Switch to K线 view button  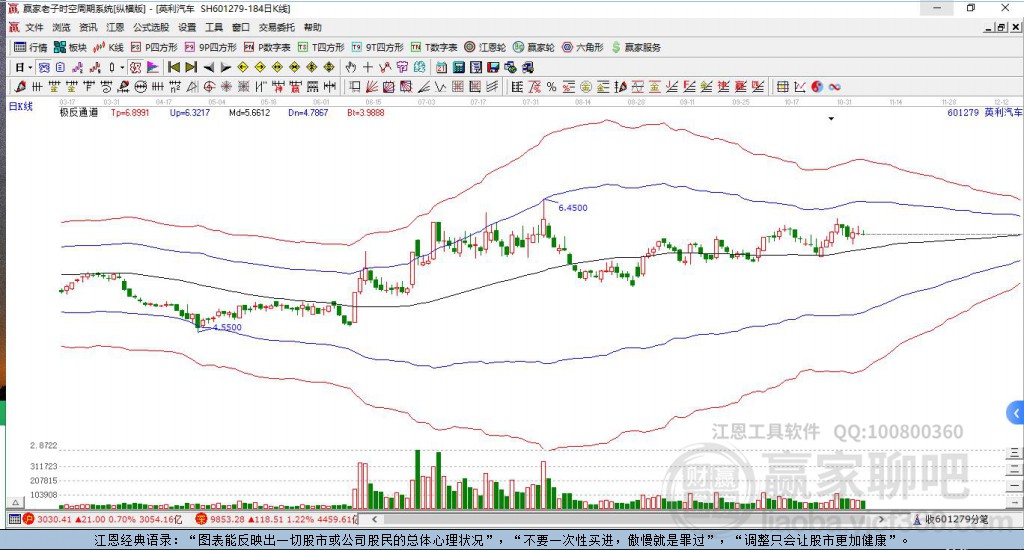[x=108, y=47]
